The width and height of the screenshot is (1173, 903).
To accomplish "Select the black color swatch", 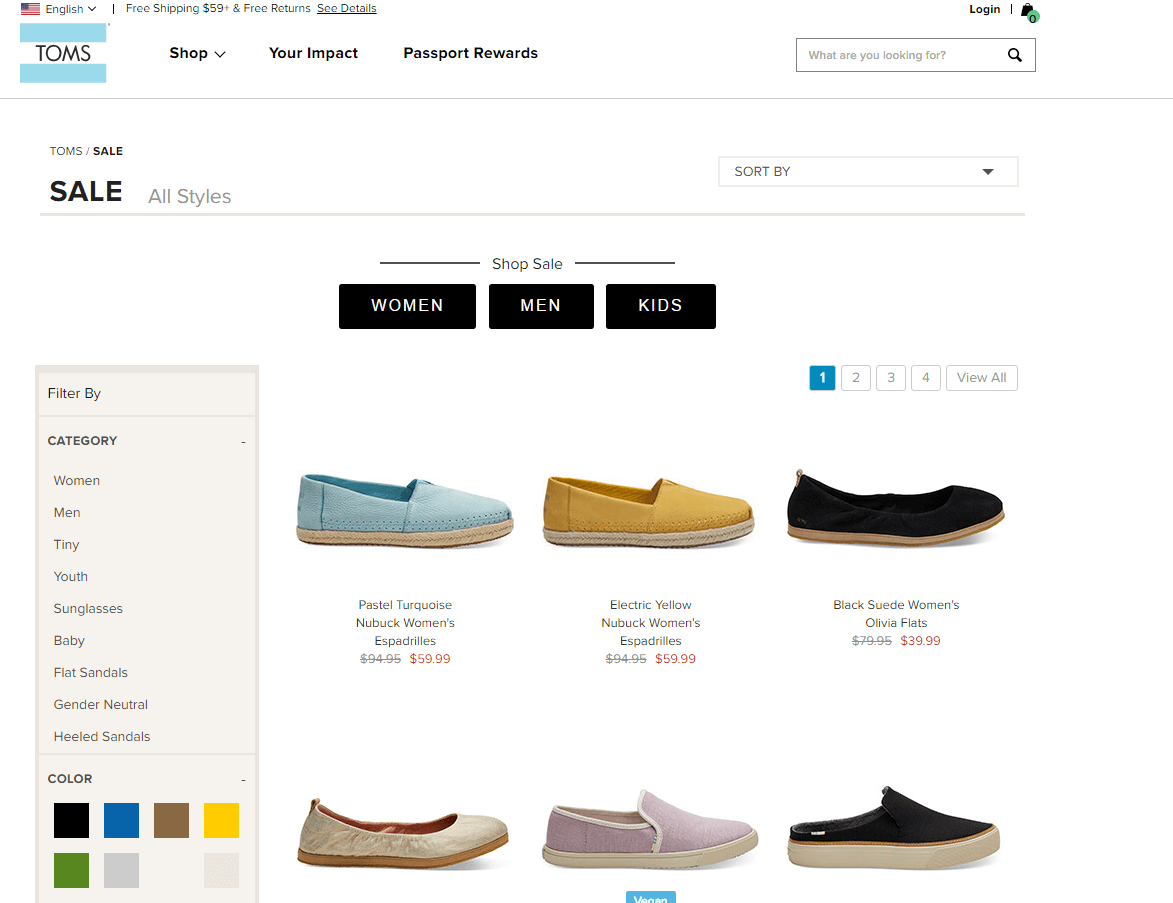I will click(x=71, y=820).
